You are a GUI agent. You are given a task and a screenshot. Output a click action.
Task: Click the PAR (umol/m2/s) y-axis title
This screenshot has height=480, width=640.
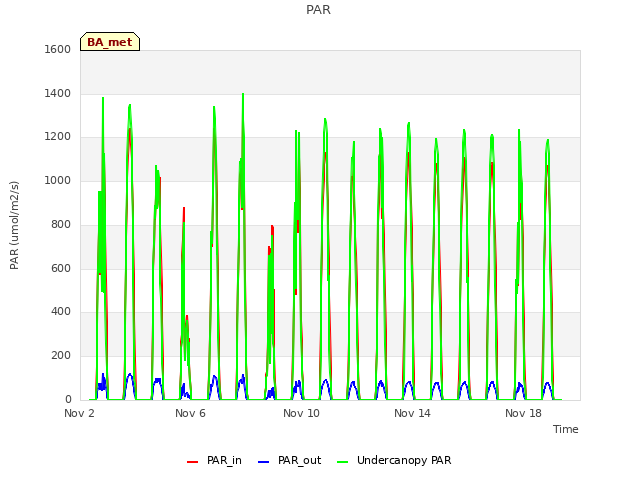[x=14, y=225]
